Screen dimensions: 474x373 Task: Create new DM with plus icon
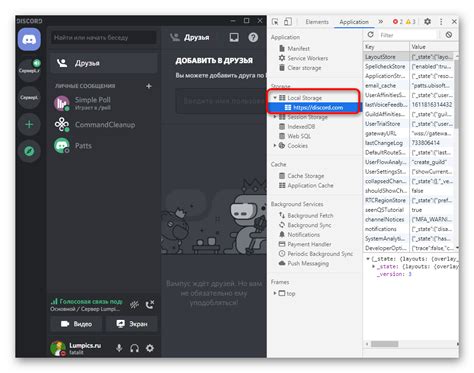149,86
